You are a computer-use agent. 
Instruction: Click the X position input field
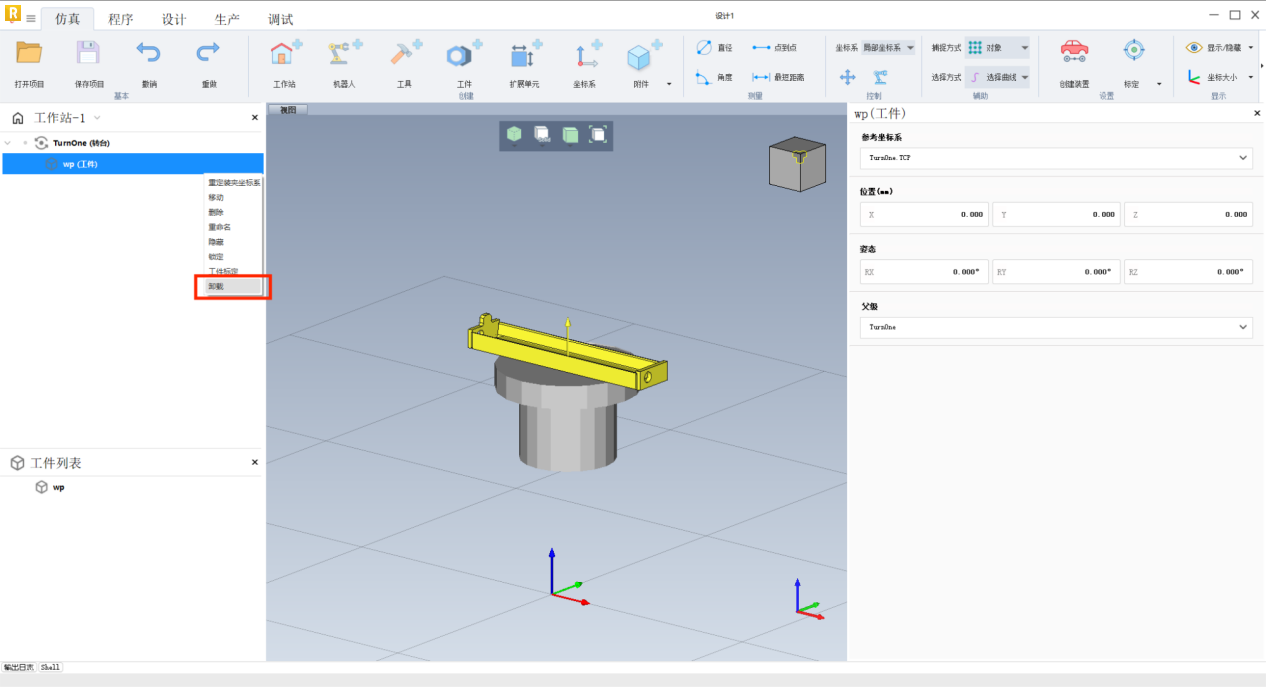point(924,214)
